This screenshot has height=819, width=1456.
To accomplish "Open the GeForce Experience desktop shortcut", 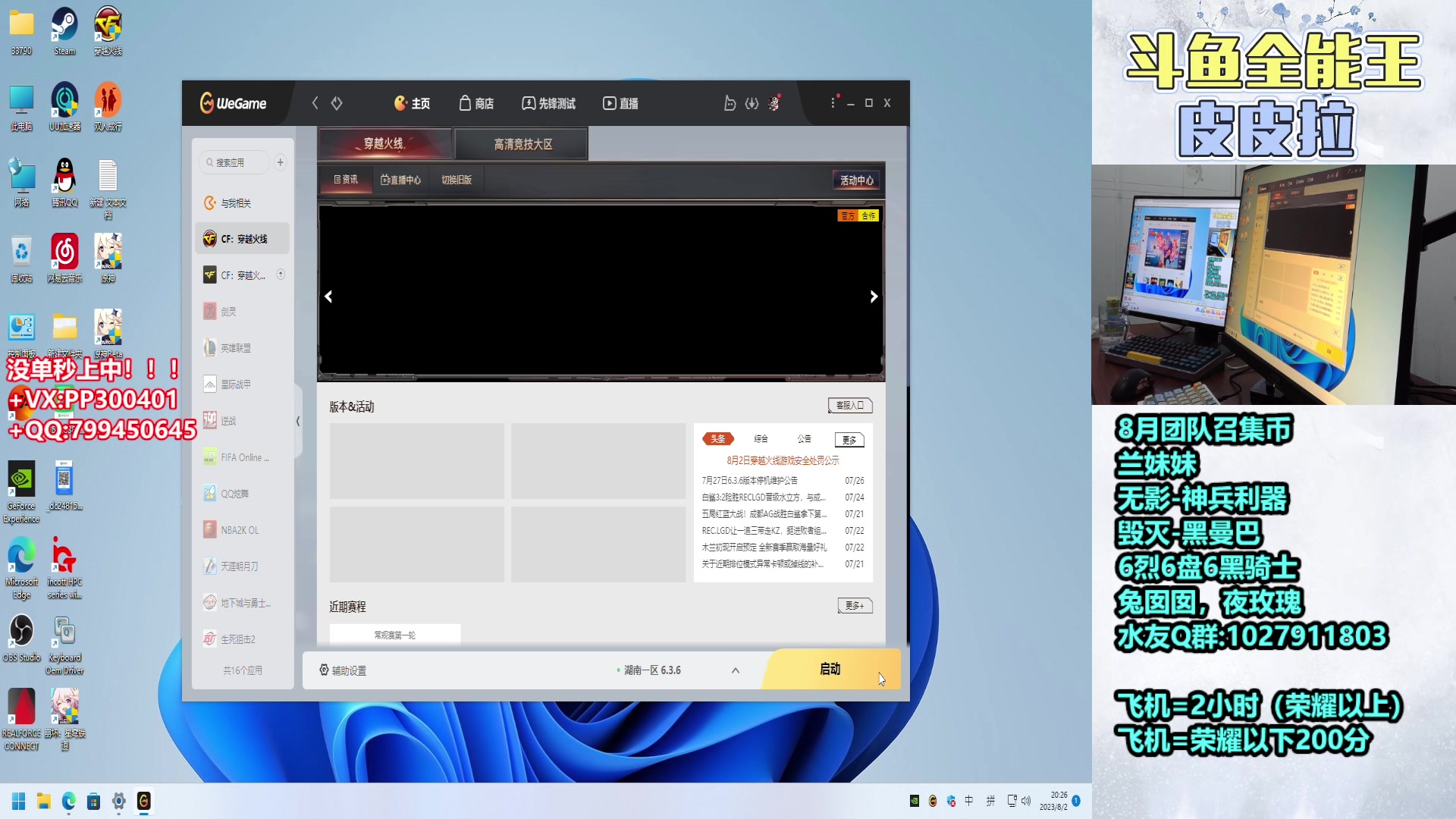I will 21,492.
